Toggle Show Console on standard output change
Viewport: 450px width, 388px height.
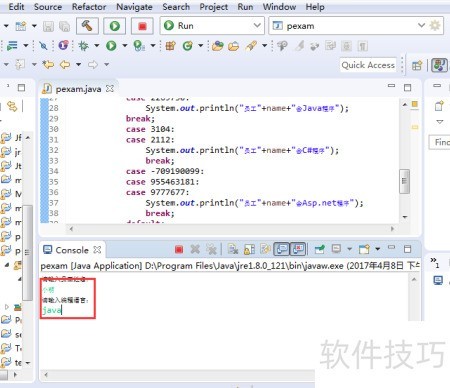(x=282, y=249)
